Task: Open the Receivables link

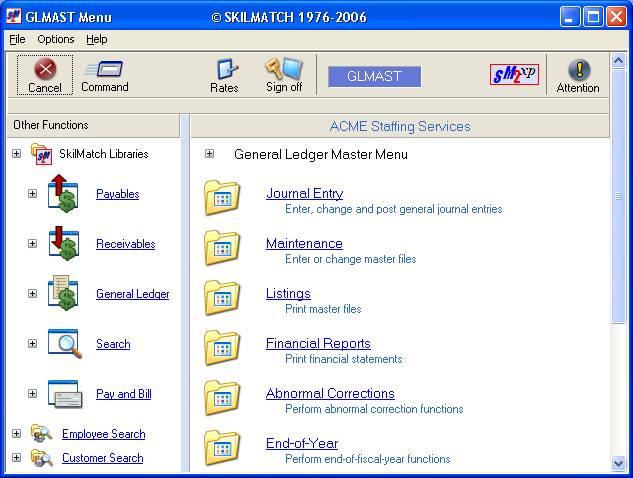Action: click(126, 244)
